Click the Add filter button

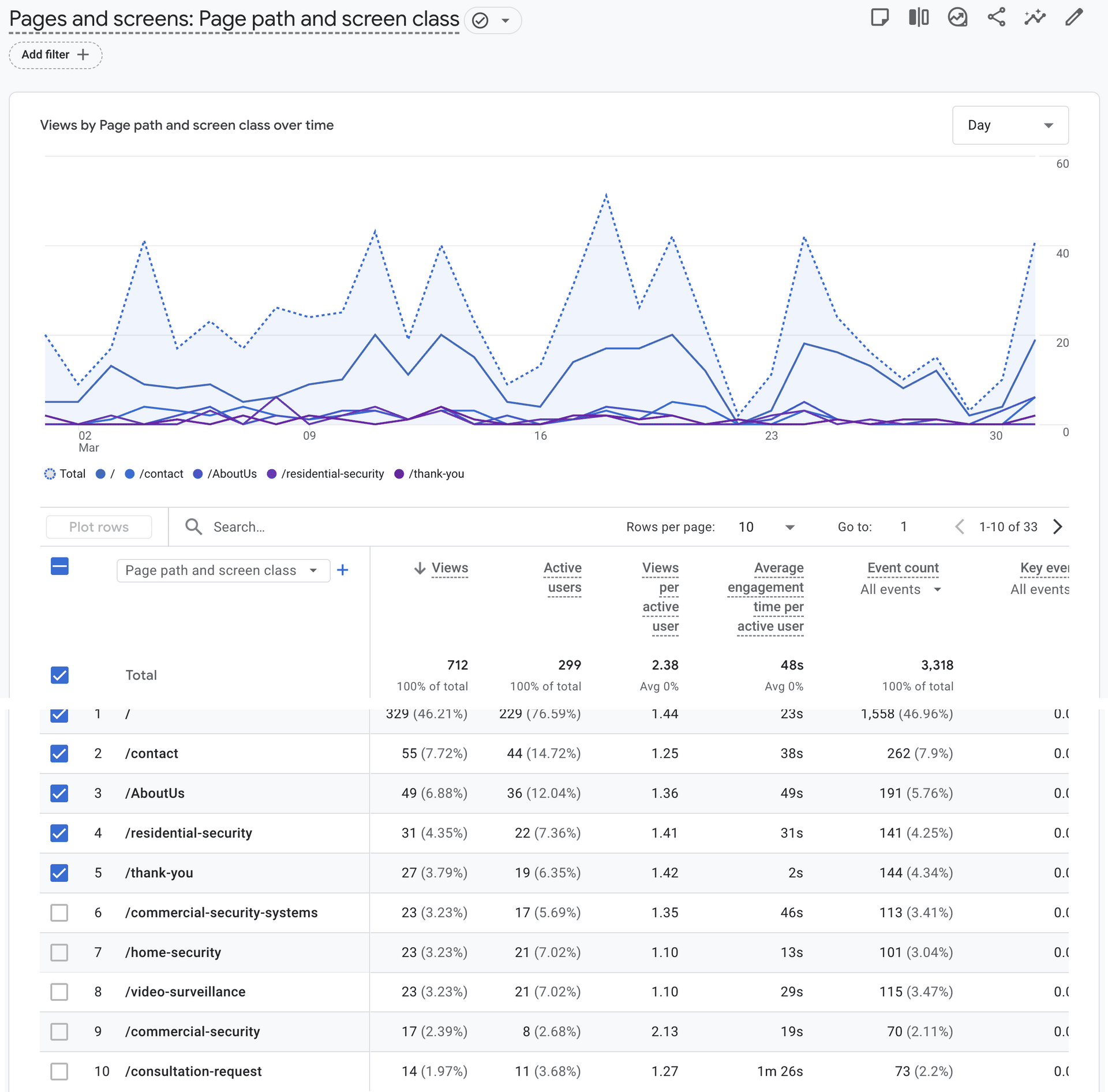point(55,55)
